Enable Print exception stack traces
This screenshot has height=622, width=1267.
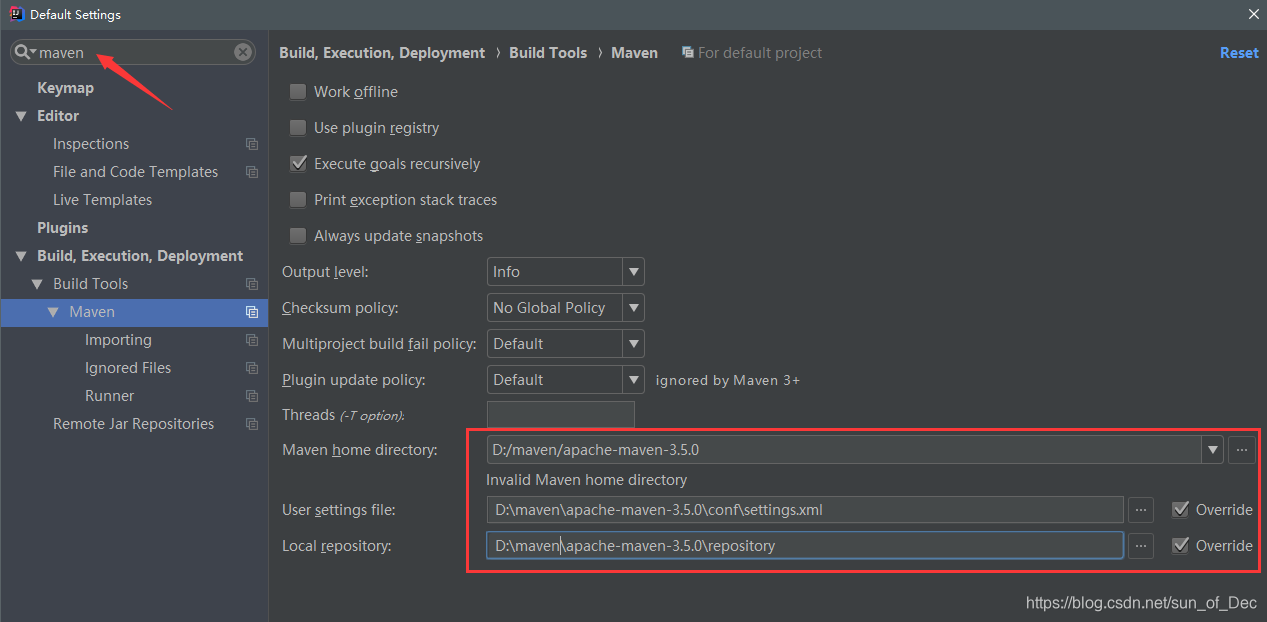point(298,200)
